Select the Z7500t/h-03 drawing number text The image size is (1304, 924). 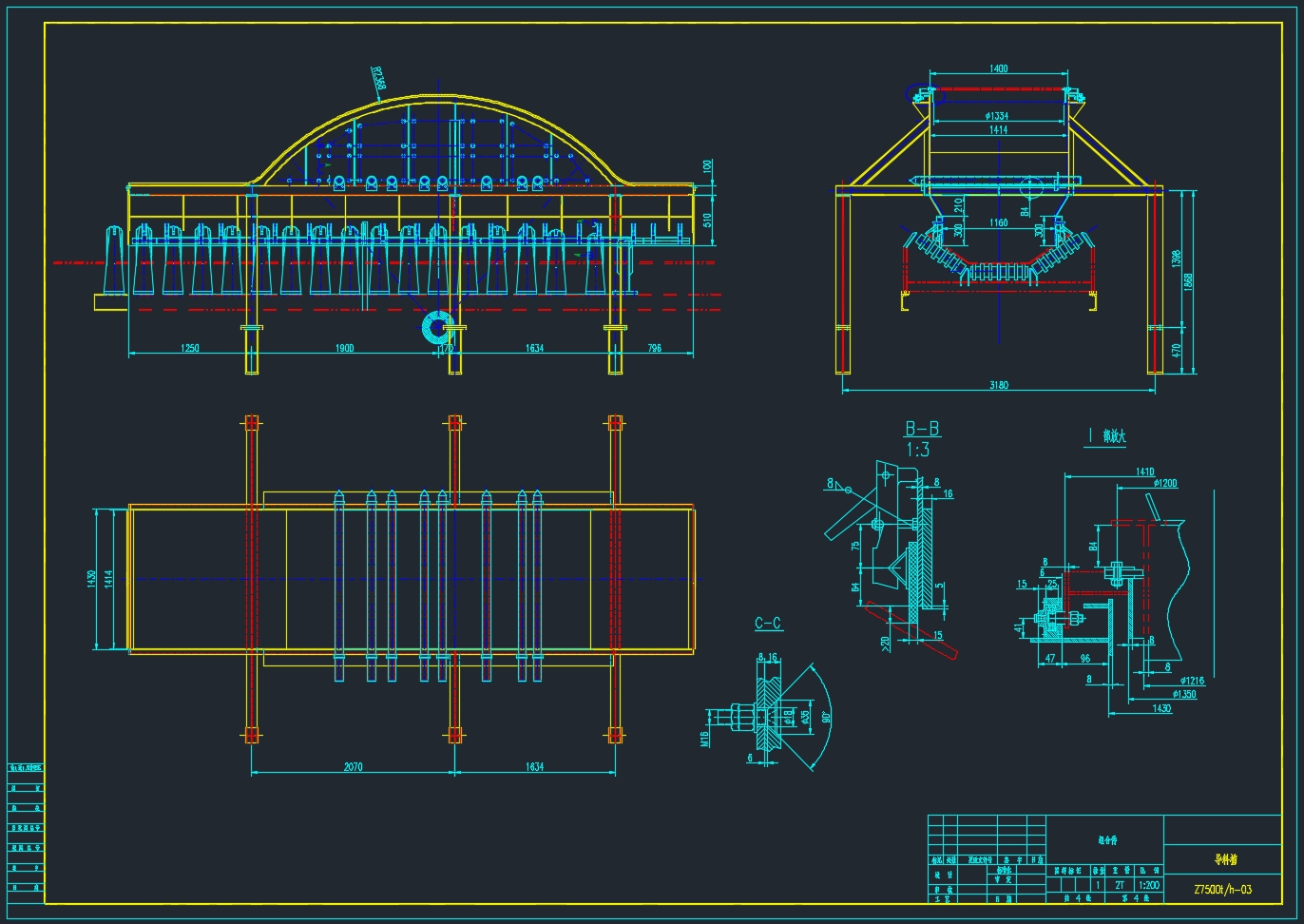[1223, 890]
